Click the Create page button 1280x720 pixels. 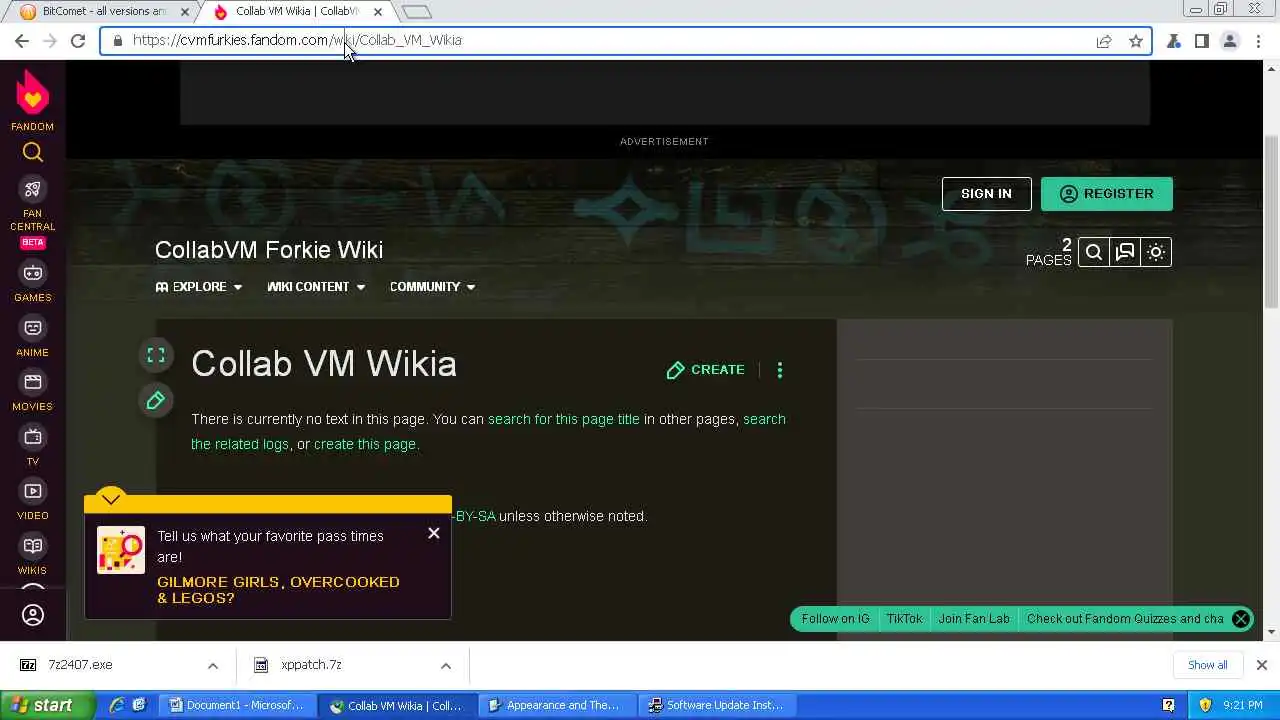[706, 370]
